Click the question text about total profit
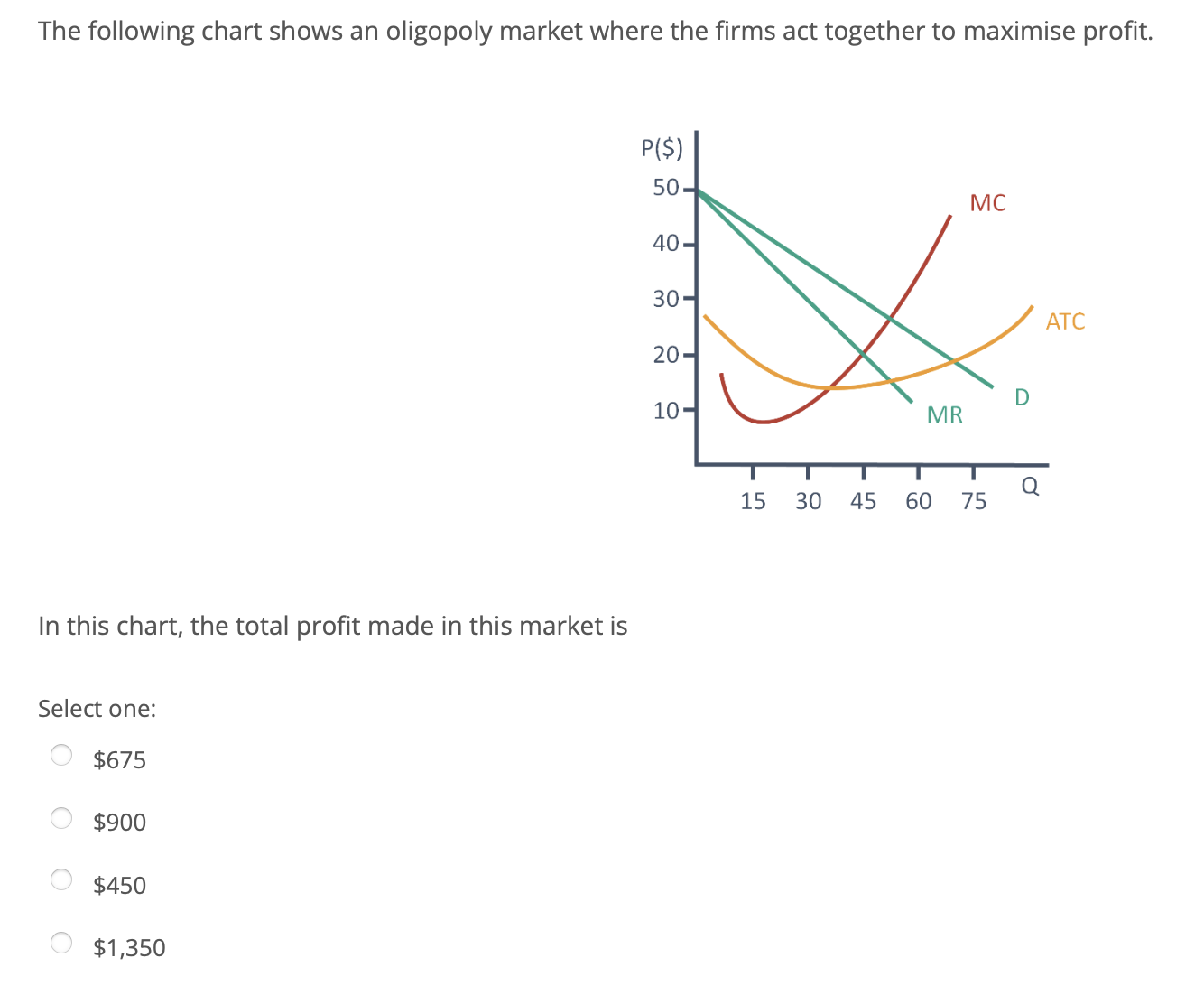 [332, 625]
